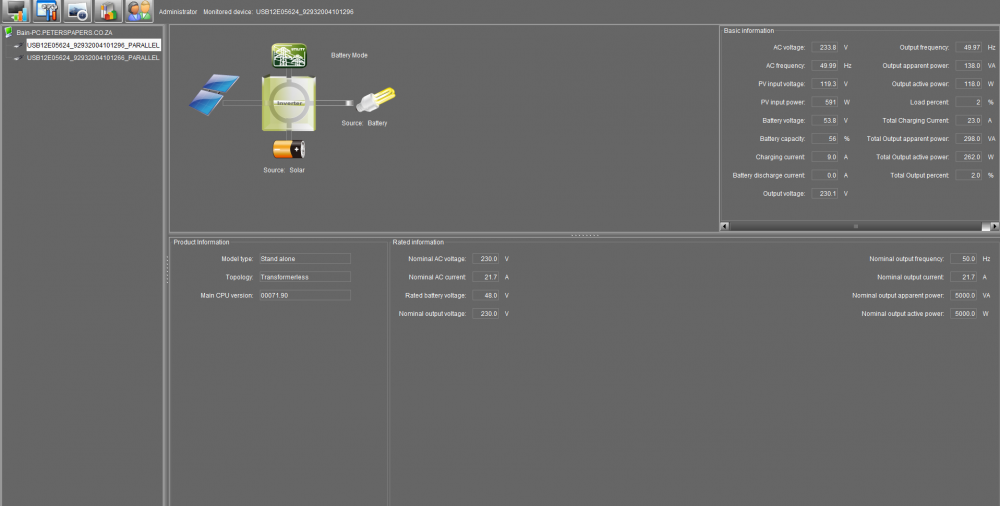Click the Model type field

click(304, 258)
